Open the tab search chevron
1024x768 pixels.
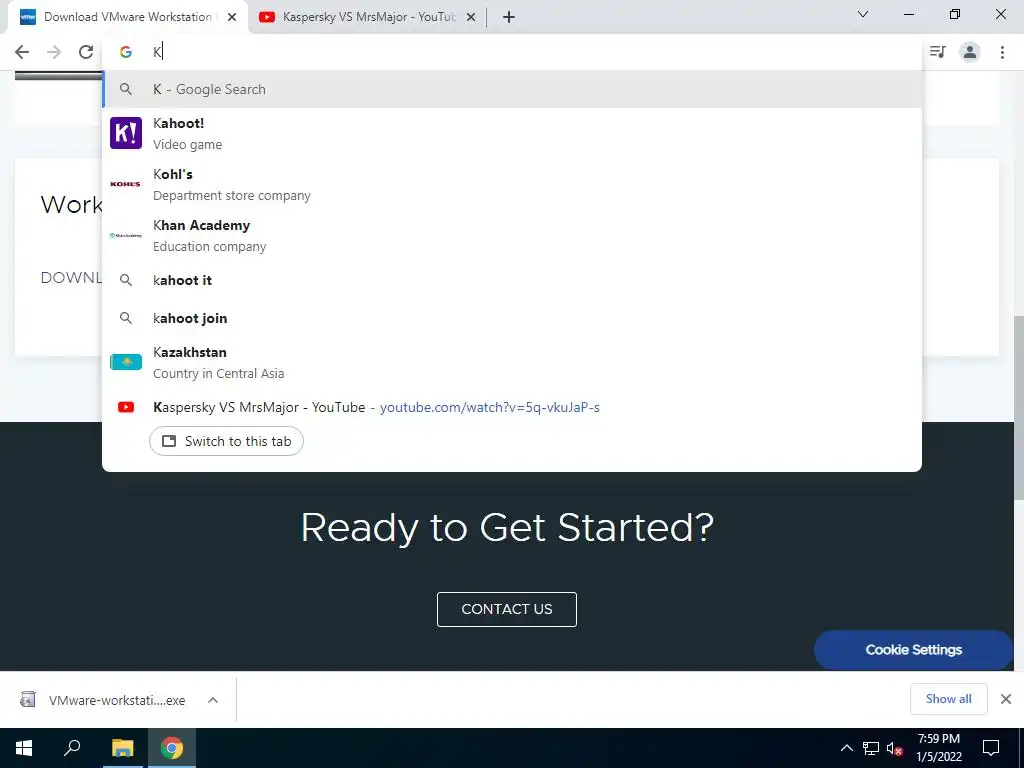pyautogui.click(x=863, y=14)
